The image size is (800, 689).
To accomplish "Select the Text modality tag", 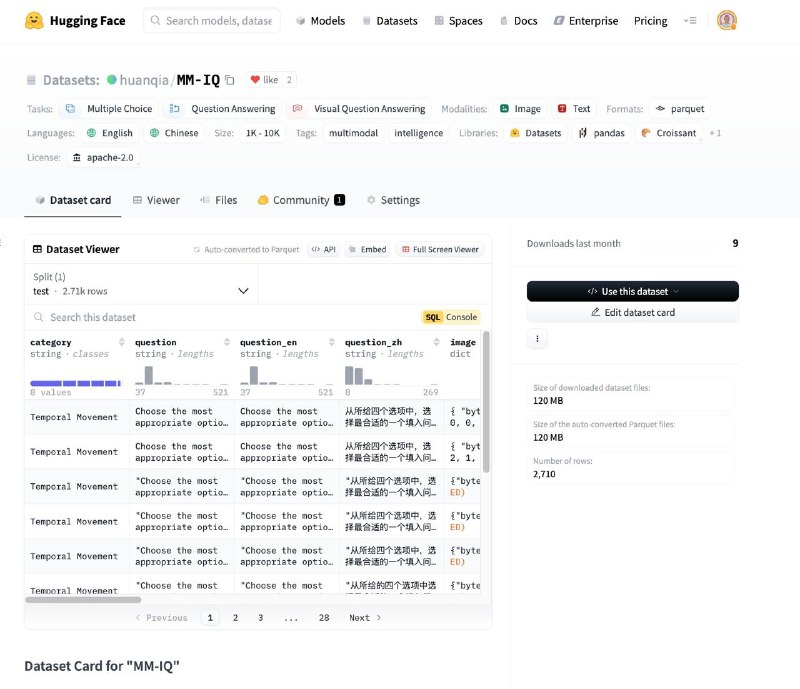I will 574,109.
